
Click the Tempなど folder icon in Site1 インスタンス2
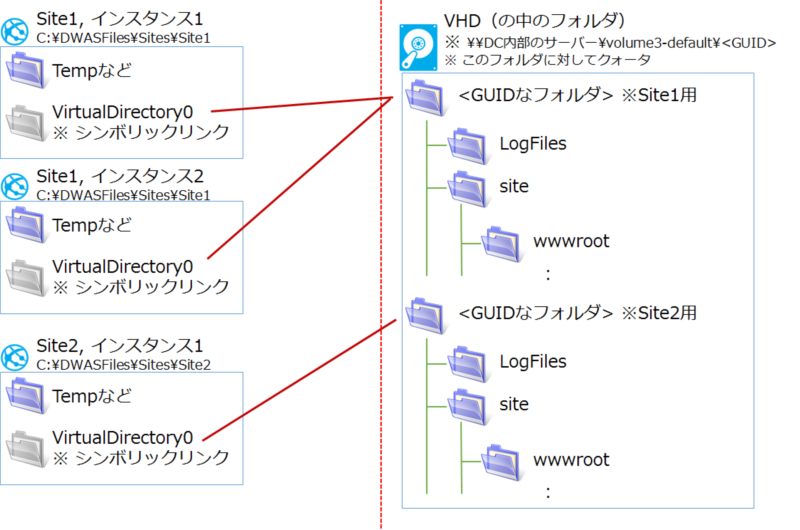[26, 224]
